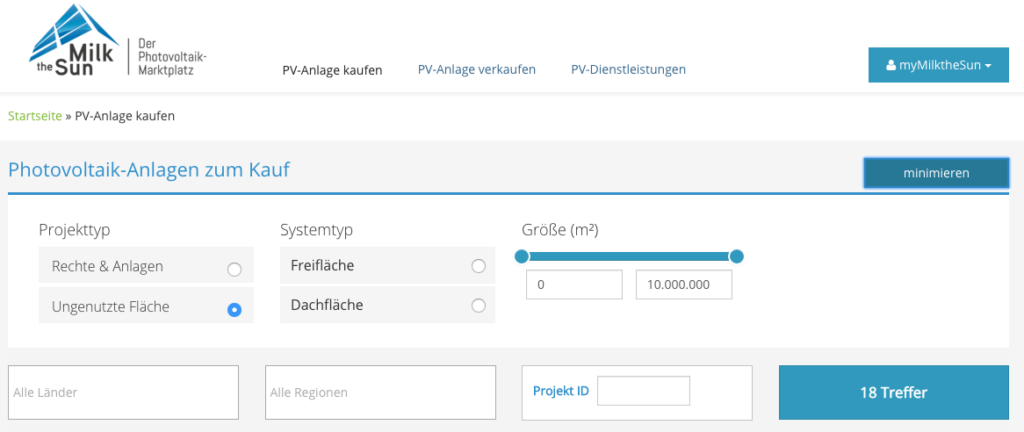
Task: Expand the myMilktheSun account dropdown
Action: tap(938, 65)
